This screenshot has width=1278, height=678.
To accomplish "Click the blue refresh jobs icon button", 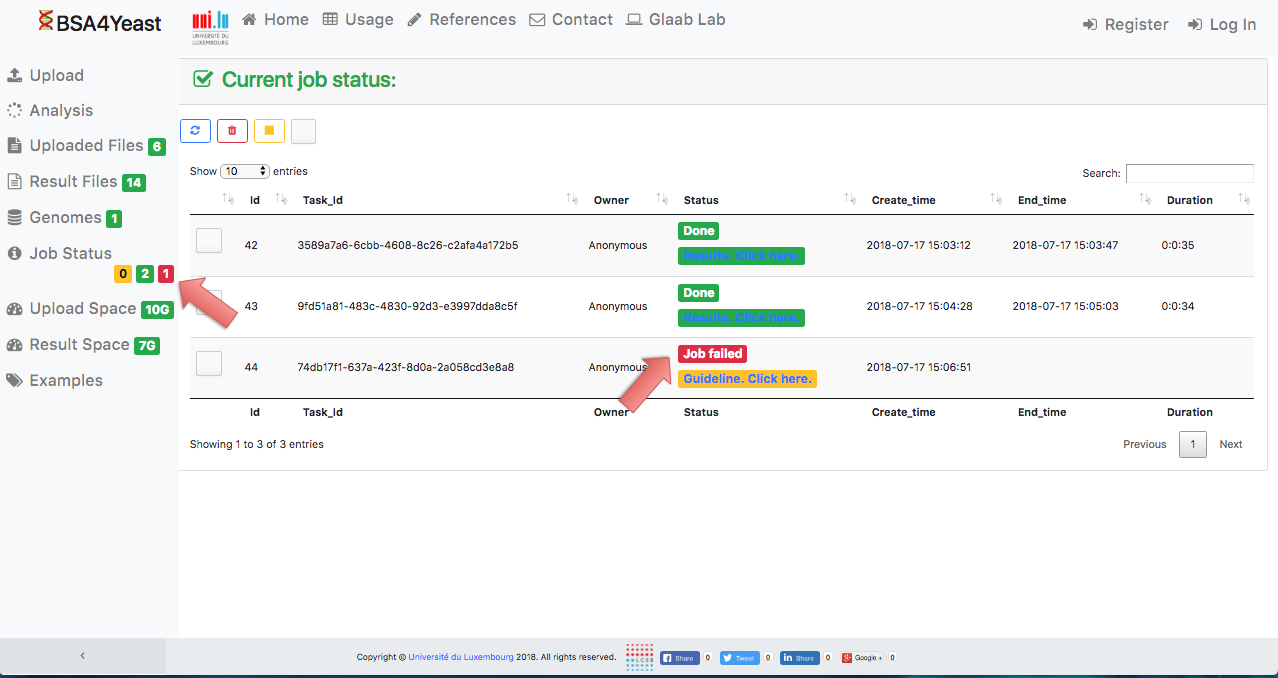I will [x=195, y=131].
